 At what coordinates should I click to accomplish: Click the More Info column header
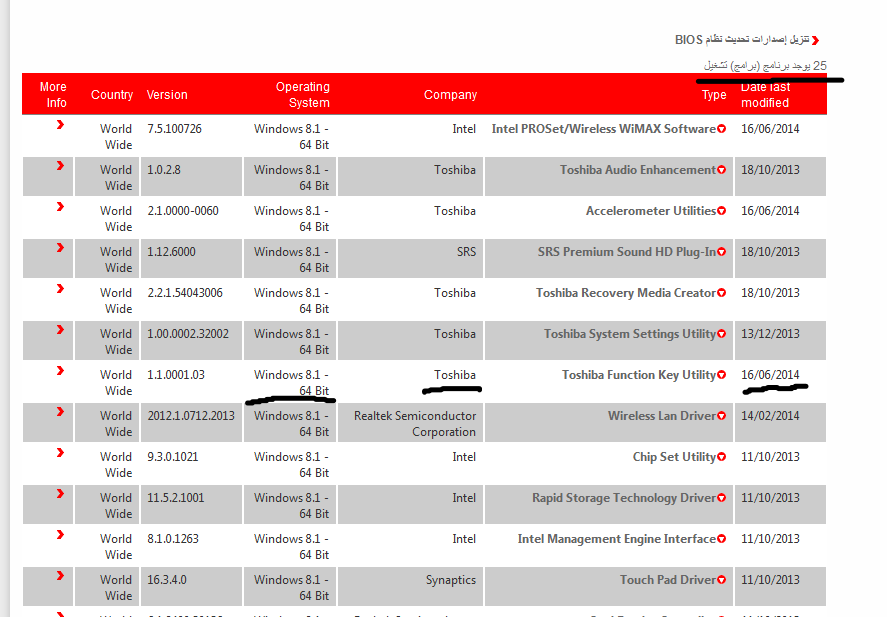click(53, 94)
